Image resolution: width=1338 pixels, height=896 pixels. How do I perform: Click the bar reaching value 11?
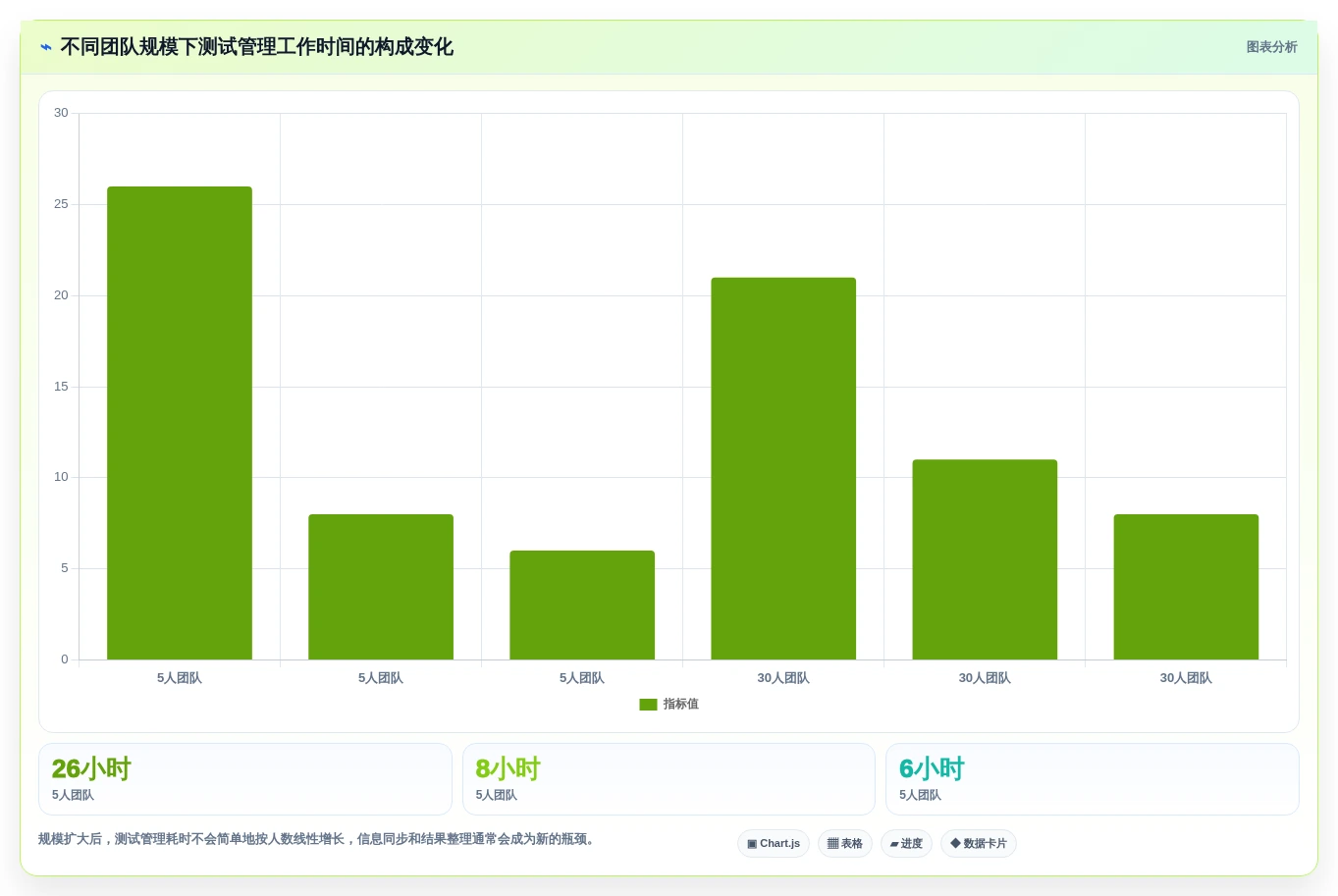[x=985, y=559]
